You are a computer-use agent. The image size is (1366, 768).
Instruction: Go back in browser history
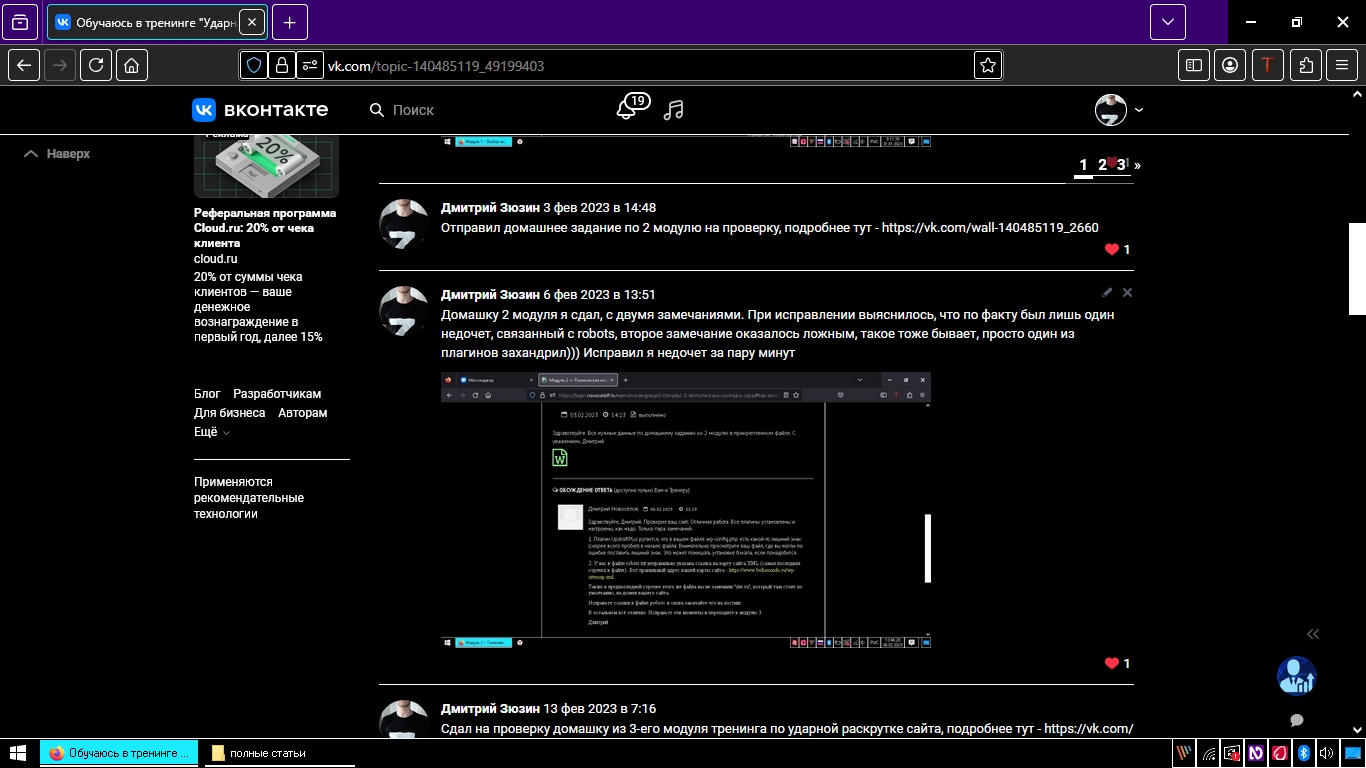(x=24, y=65)
